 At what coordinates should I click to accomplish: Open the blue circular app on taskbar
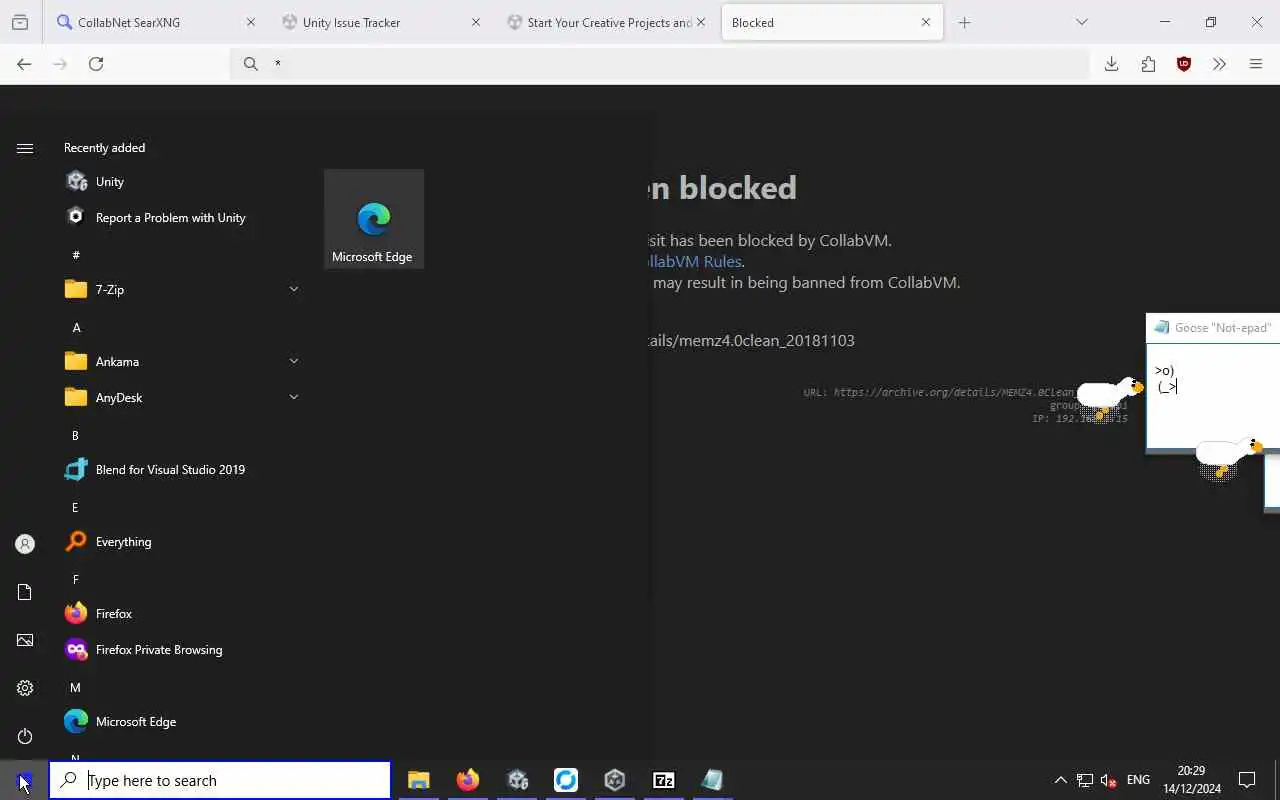[x=566, y=780]
